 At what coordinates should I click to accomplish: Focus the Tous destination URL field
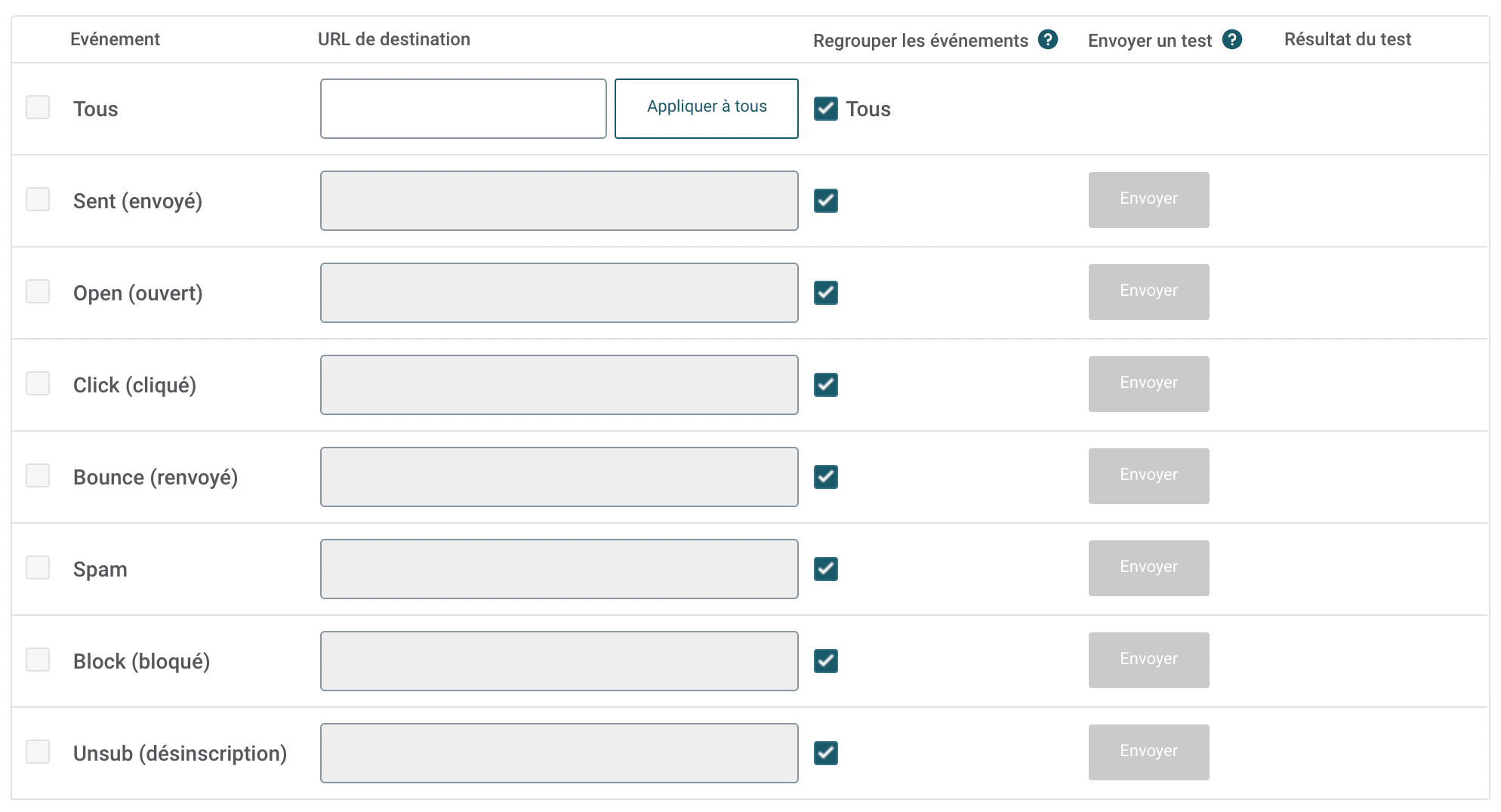point(464,109)
